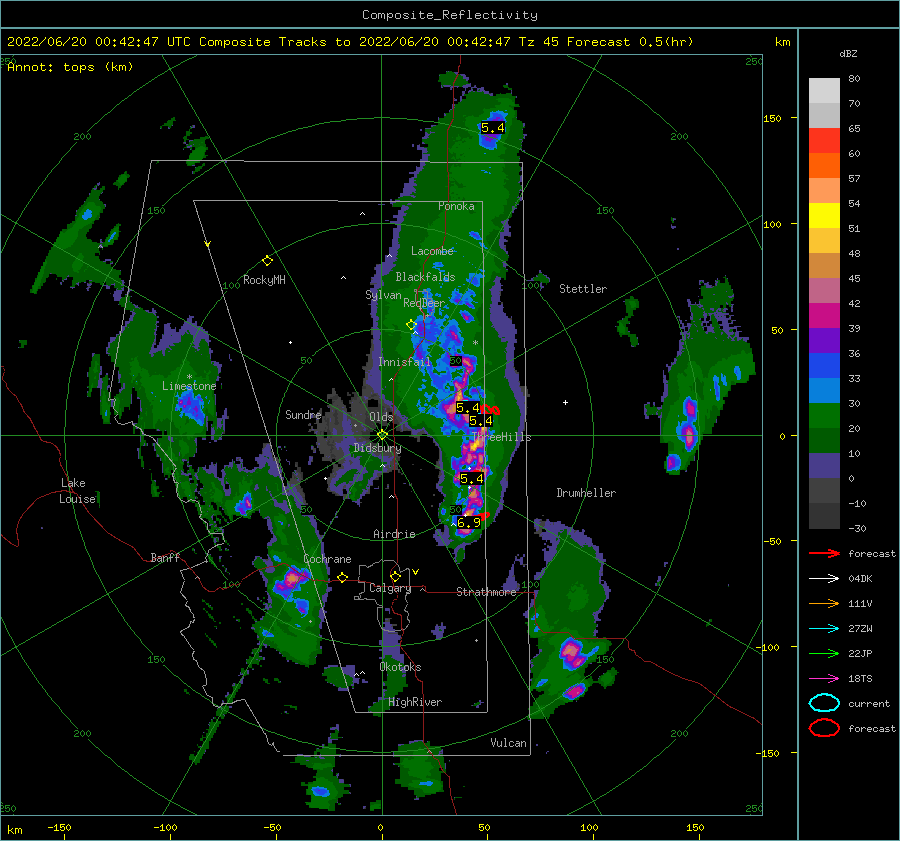Click the Strathmore city label
900x841 pixels.
pos(486,592)
